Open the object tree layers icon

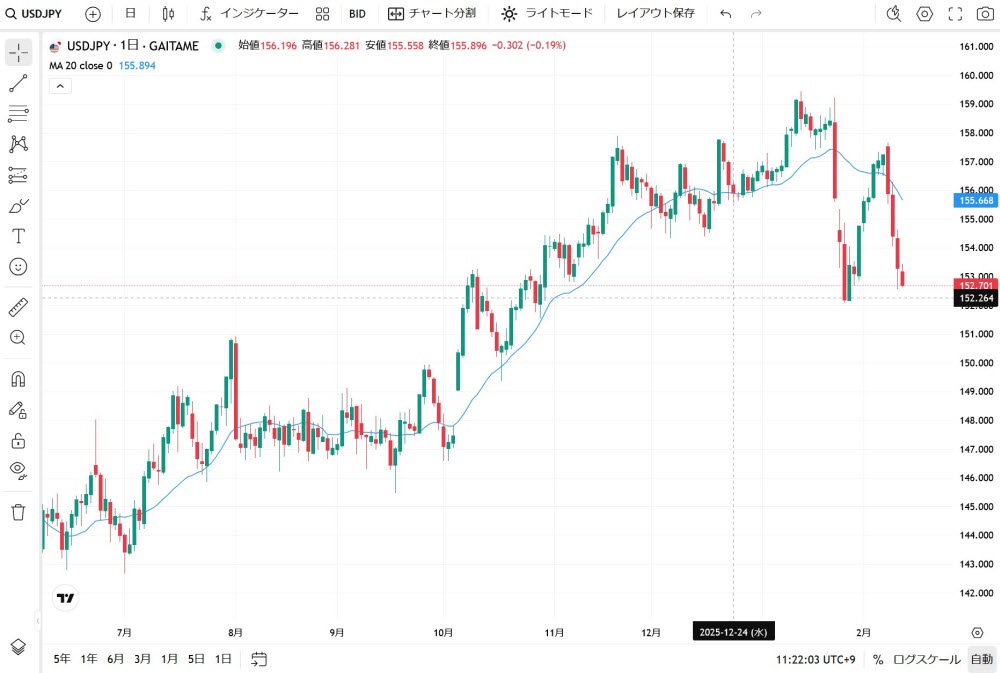18,646
